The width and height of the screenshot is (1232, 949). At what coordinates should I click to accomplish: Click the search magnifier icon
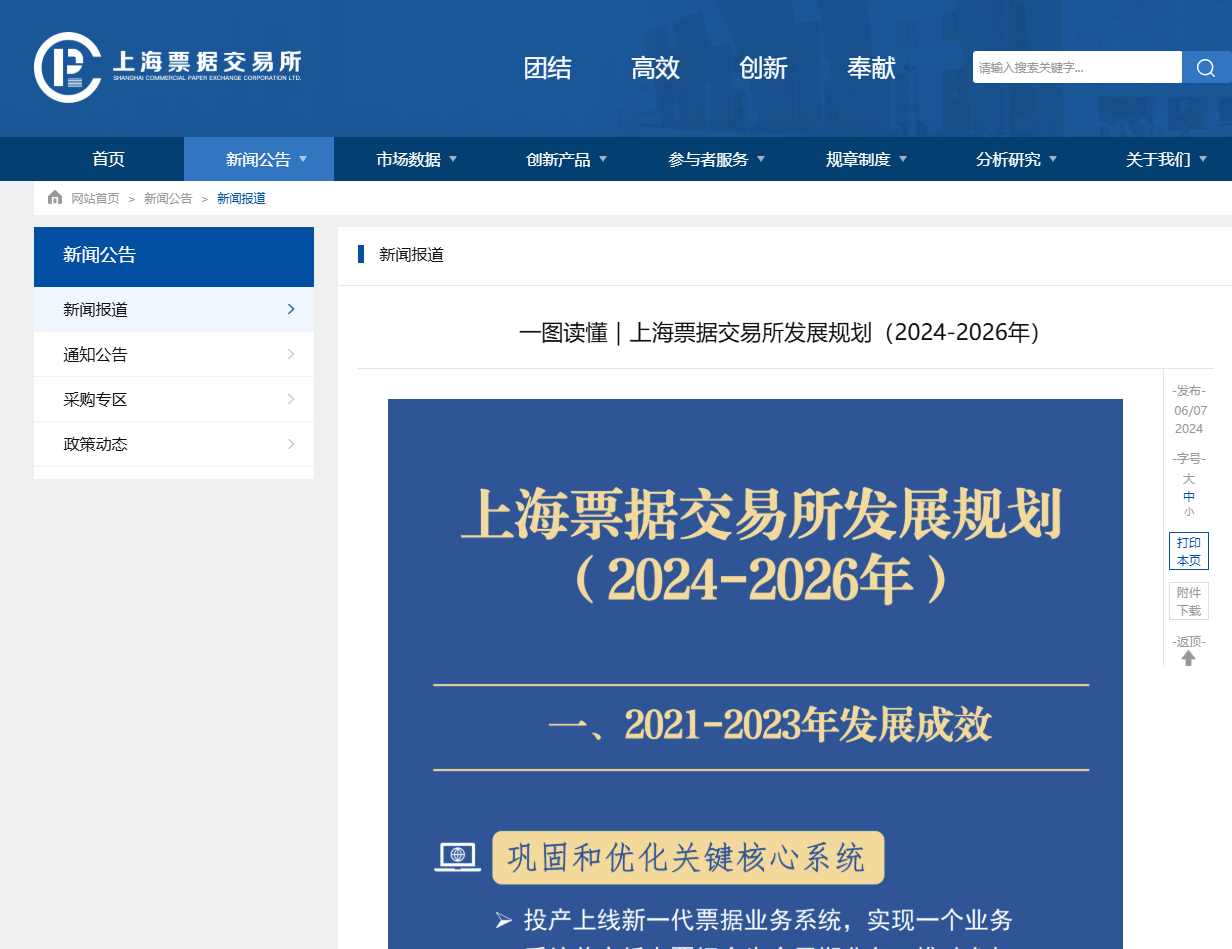click(x=1206, y=67)
